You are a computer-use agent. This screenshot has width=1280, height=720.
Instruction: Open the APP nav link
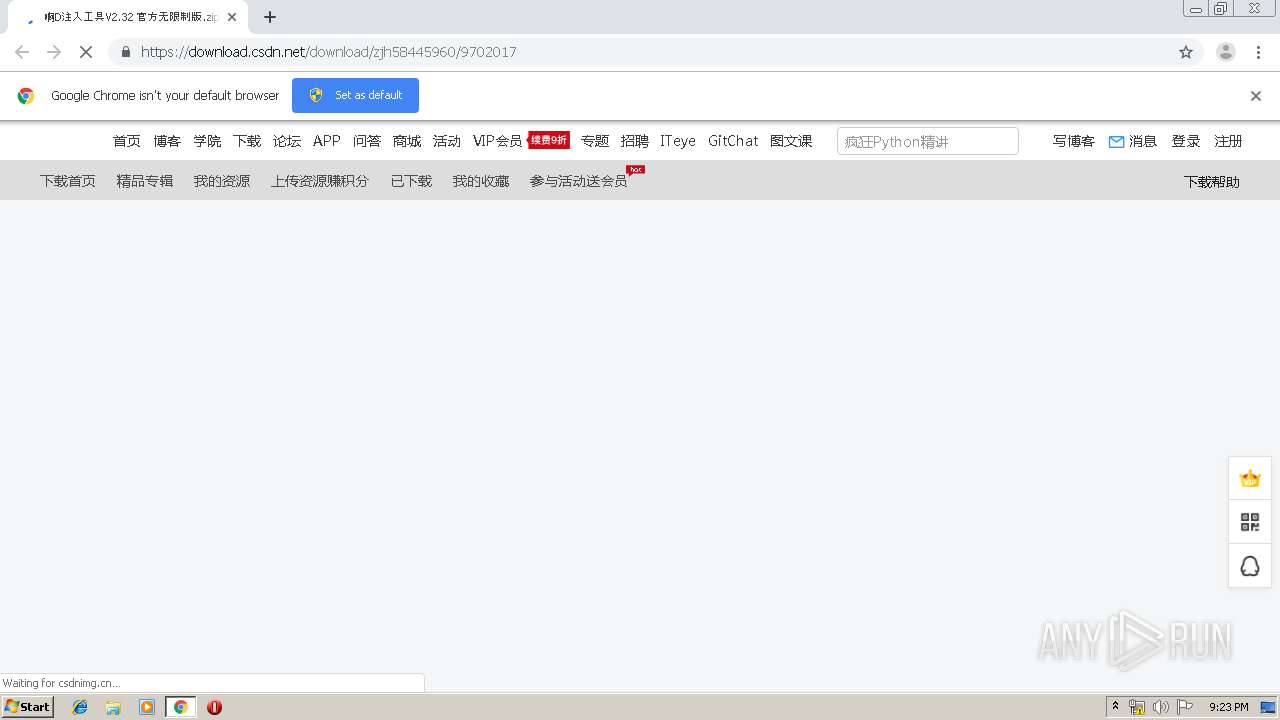tap(327, 141)
